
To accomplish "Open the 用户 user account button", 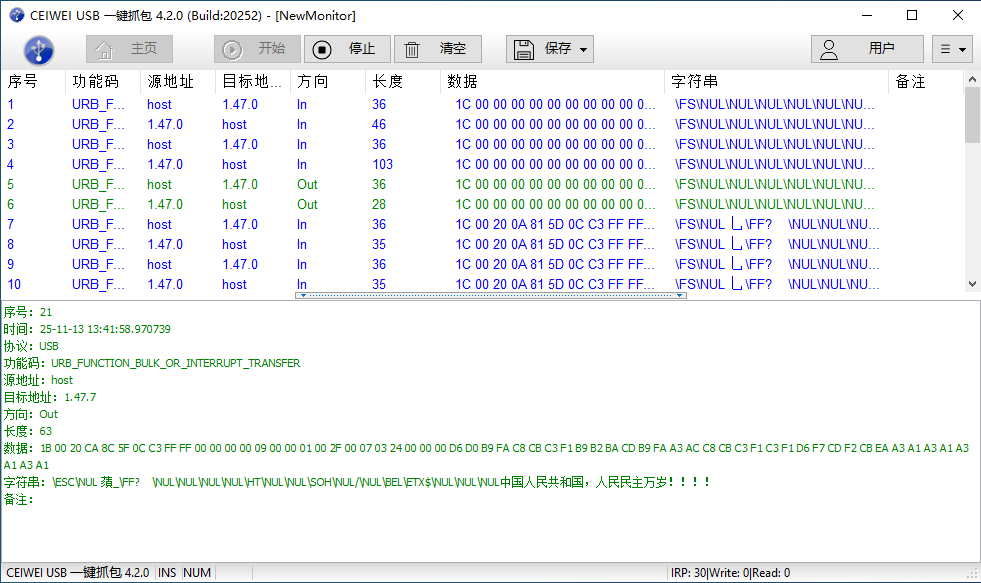I will click(866, 49).
